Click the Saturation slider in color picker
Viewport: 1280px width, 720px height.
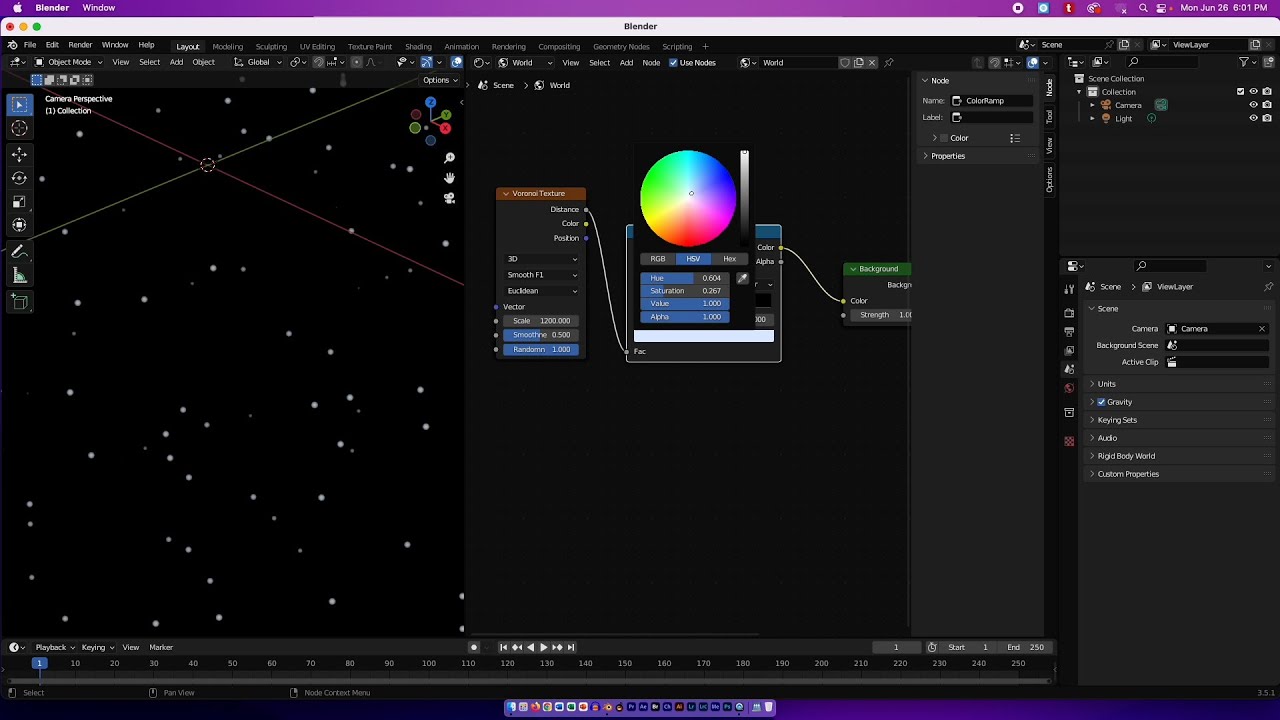[684, 291]
